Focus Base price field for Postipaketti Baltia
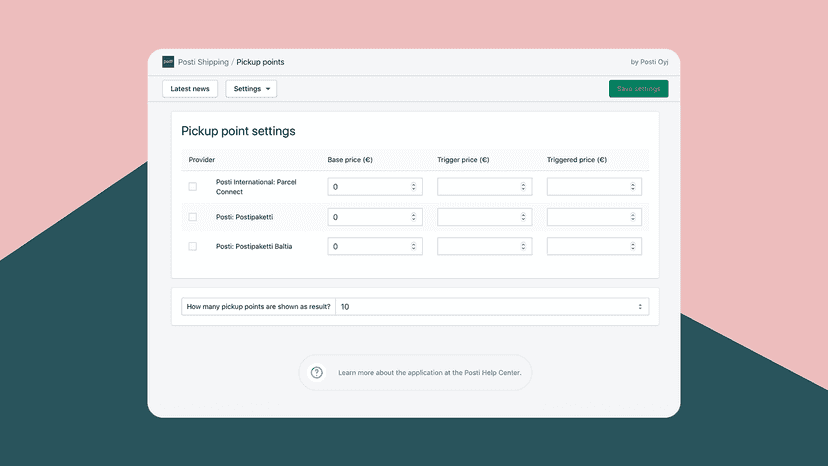 [375, 246]
